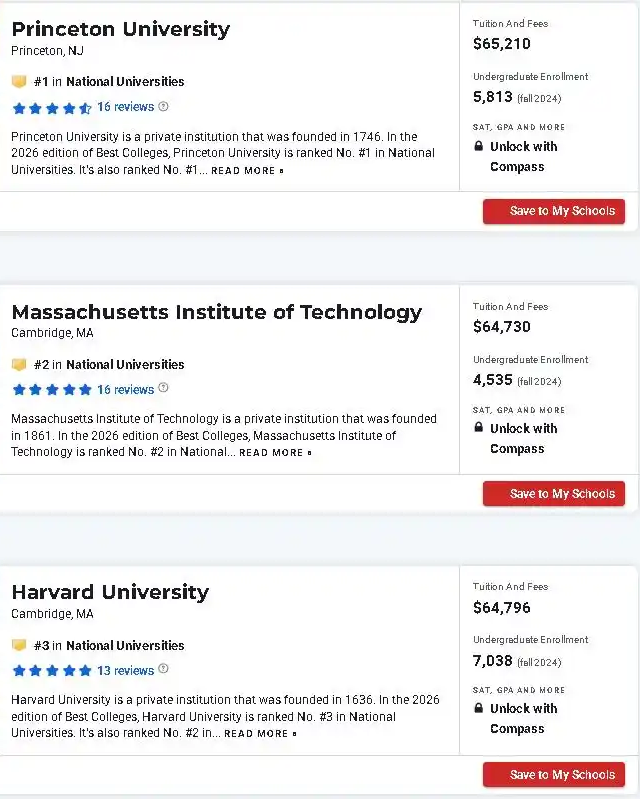Save Harvard University to My Schools
Viewport: 640px width, 799px height.
point(554,775)
